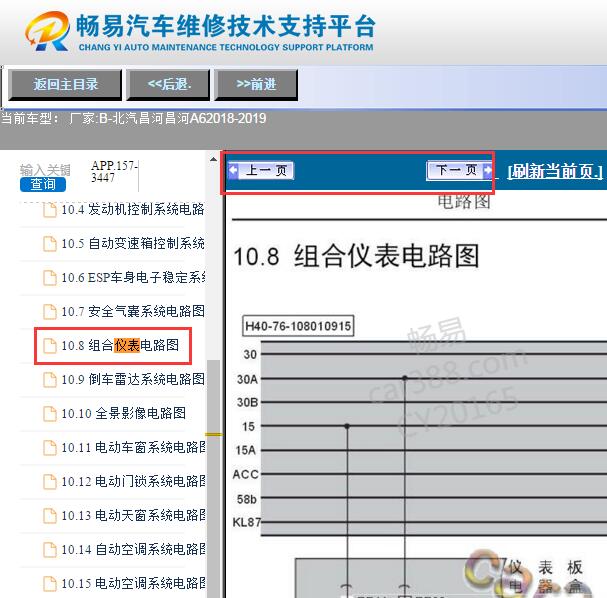This screenshot has height=598, width=607.
Task: Open 10.10 全景影像电路图 item
Action: [x=123, y=413]
